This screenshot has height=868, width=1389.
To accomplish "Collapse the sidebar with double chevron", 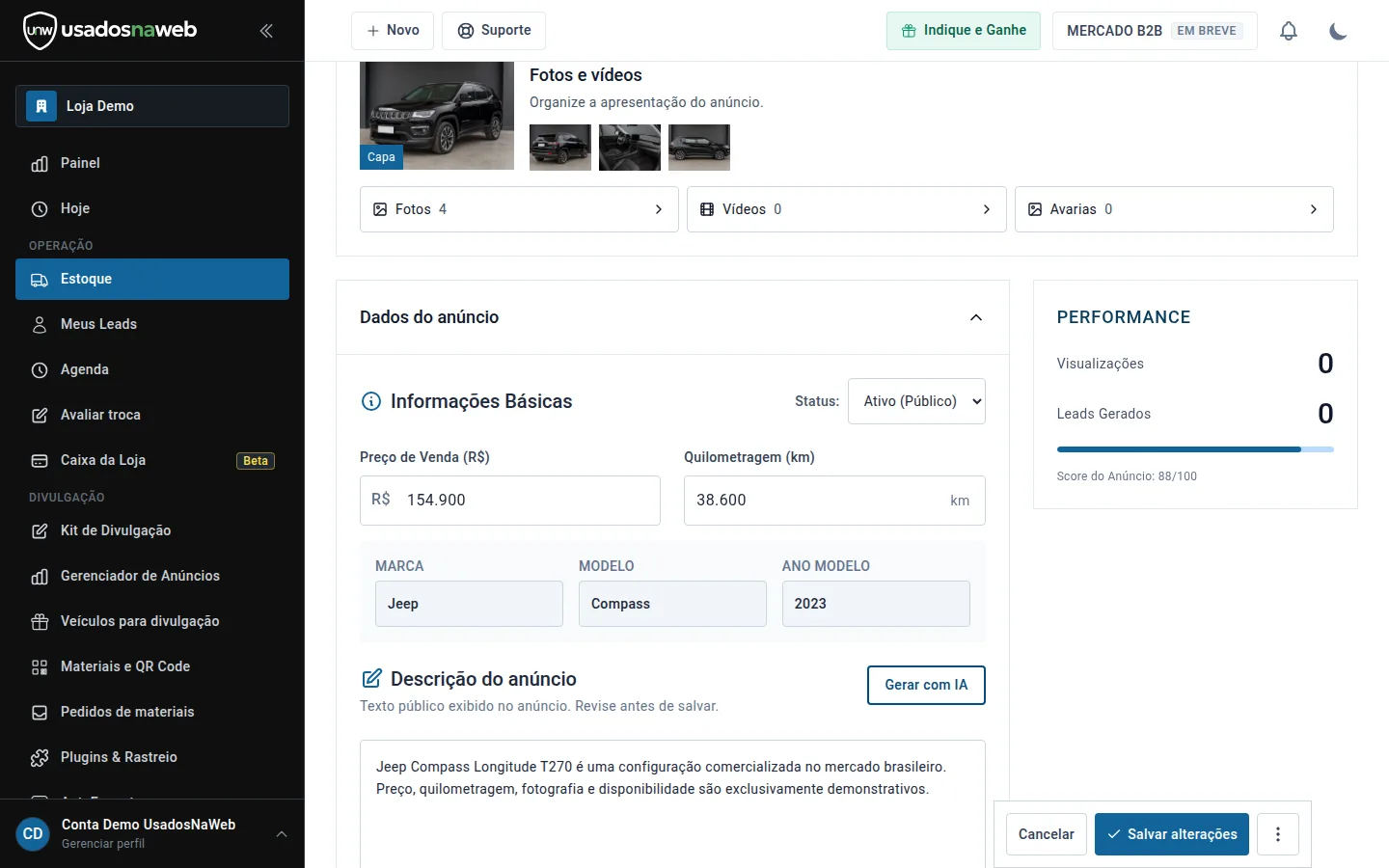I will (x=266, y=31).
